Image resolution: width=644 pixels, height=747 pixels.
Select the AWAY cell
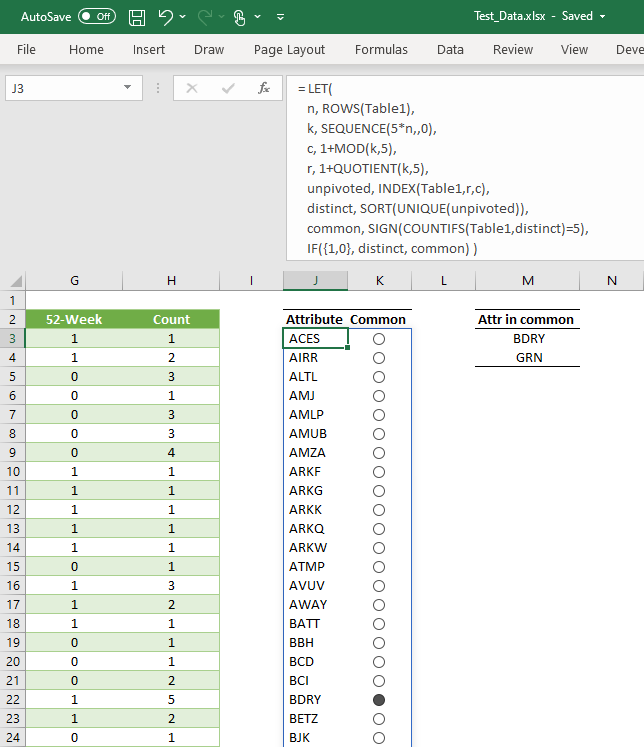click(x=315, y=605)
